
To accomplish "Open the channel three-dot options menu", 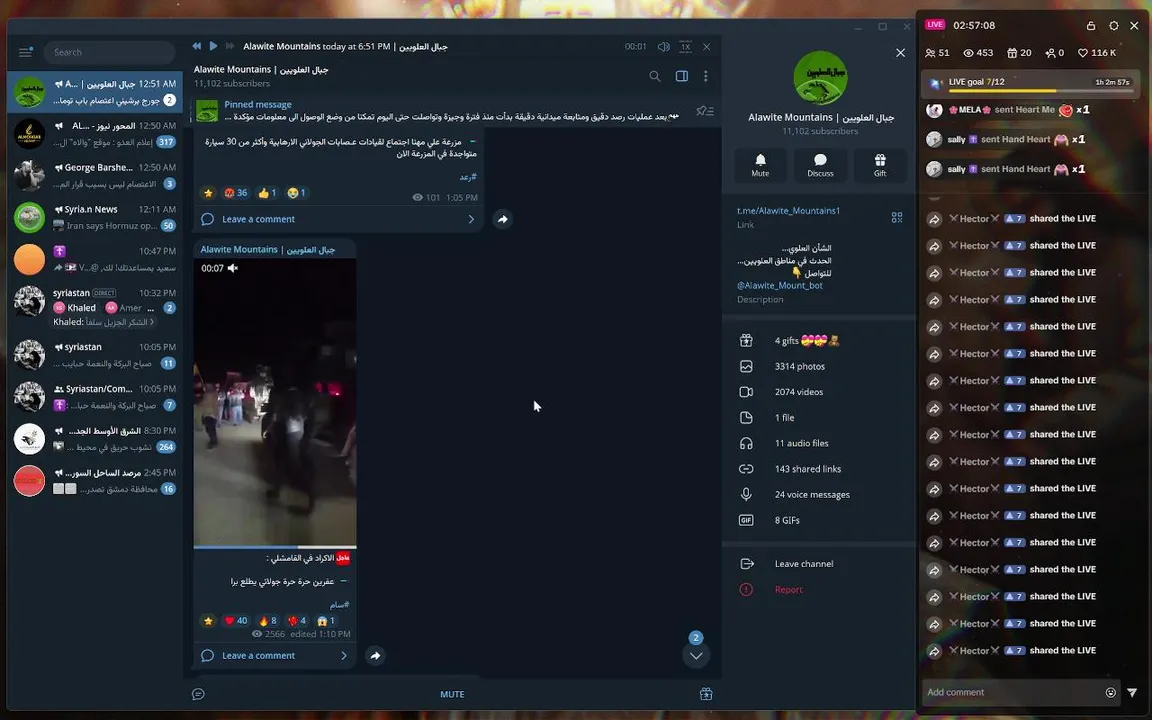I will click(x=706, y=76).
